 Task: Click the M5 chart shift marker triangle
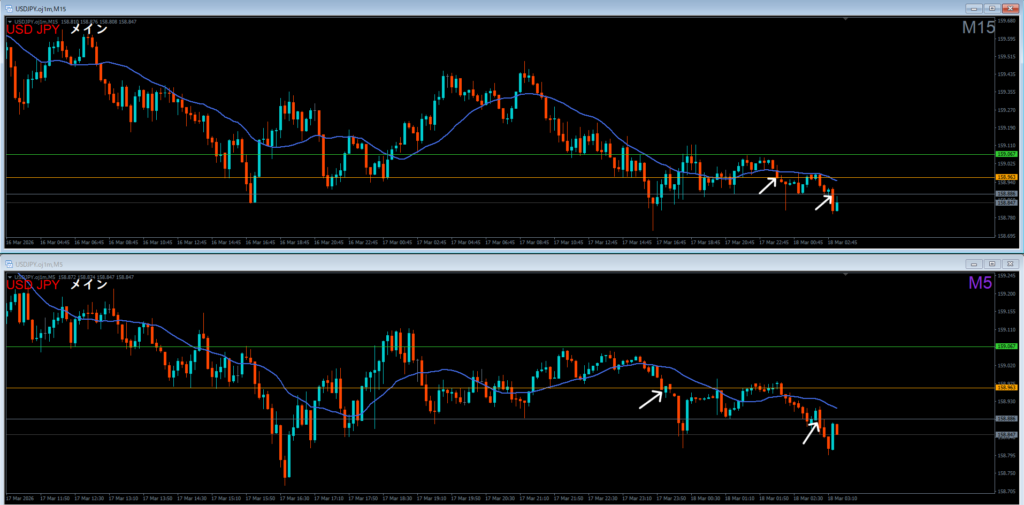click(x=846, y=275)
